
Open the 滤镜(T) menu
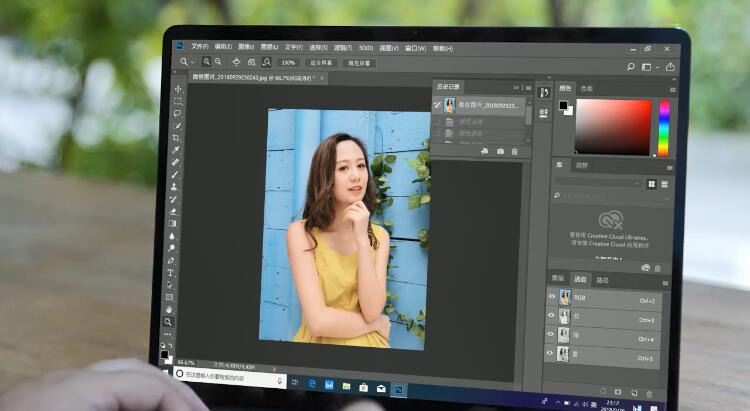click(342, 48)
